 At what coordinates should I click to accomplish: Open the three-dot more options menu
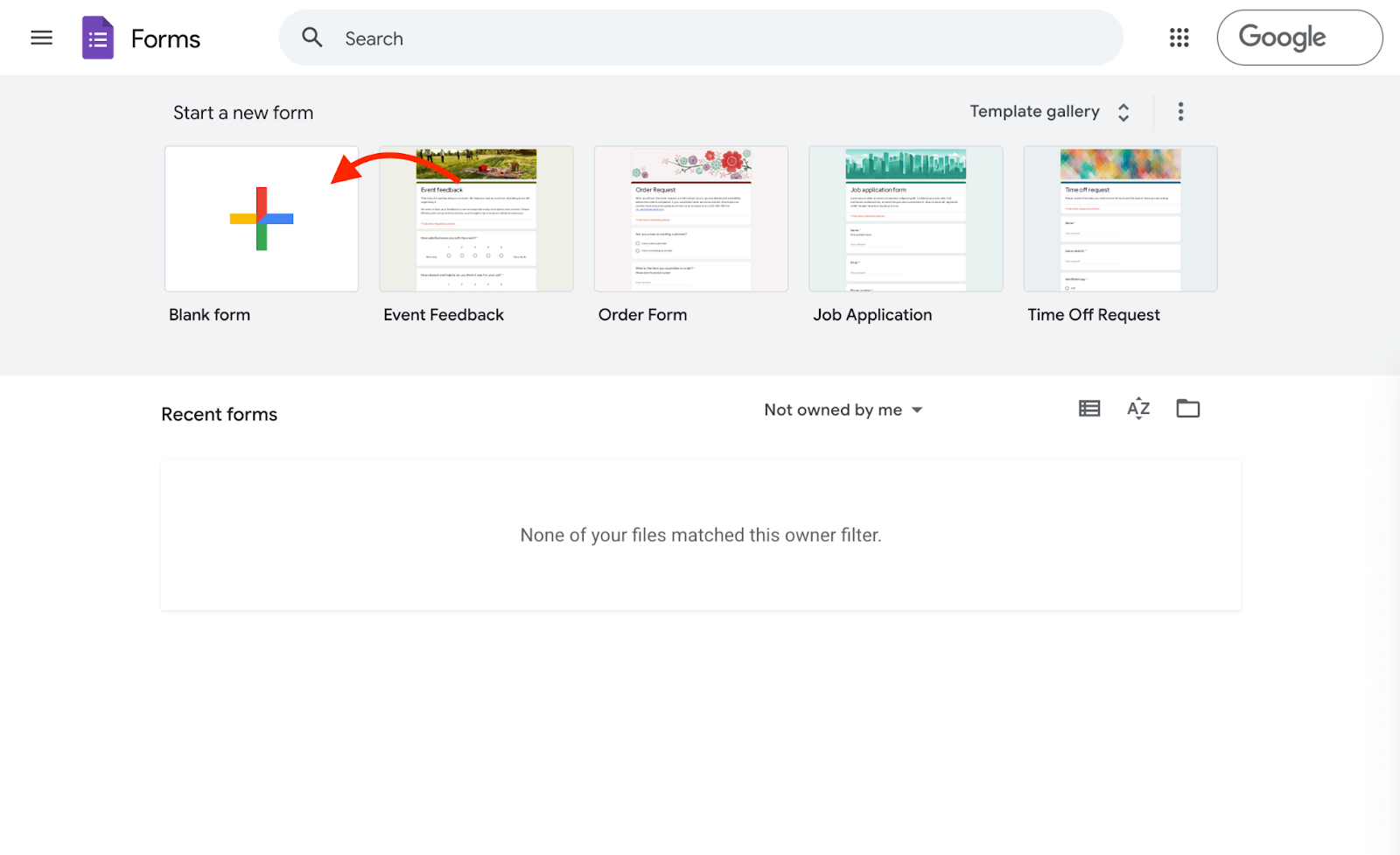click(x=1180, y=112)
